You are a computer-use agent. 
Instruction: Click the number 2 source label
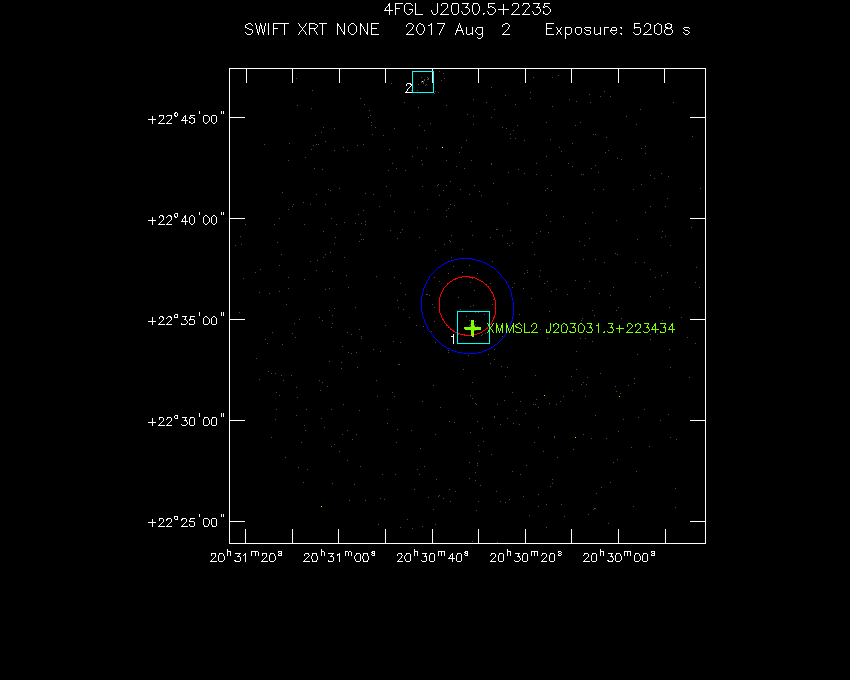tap(408, 88)
